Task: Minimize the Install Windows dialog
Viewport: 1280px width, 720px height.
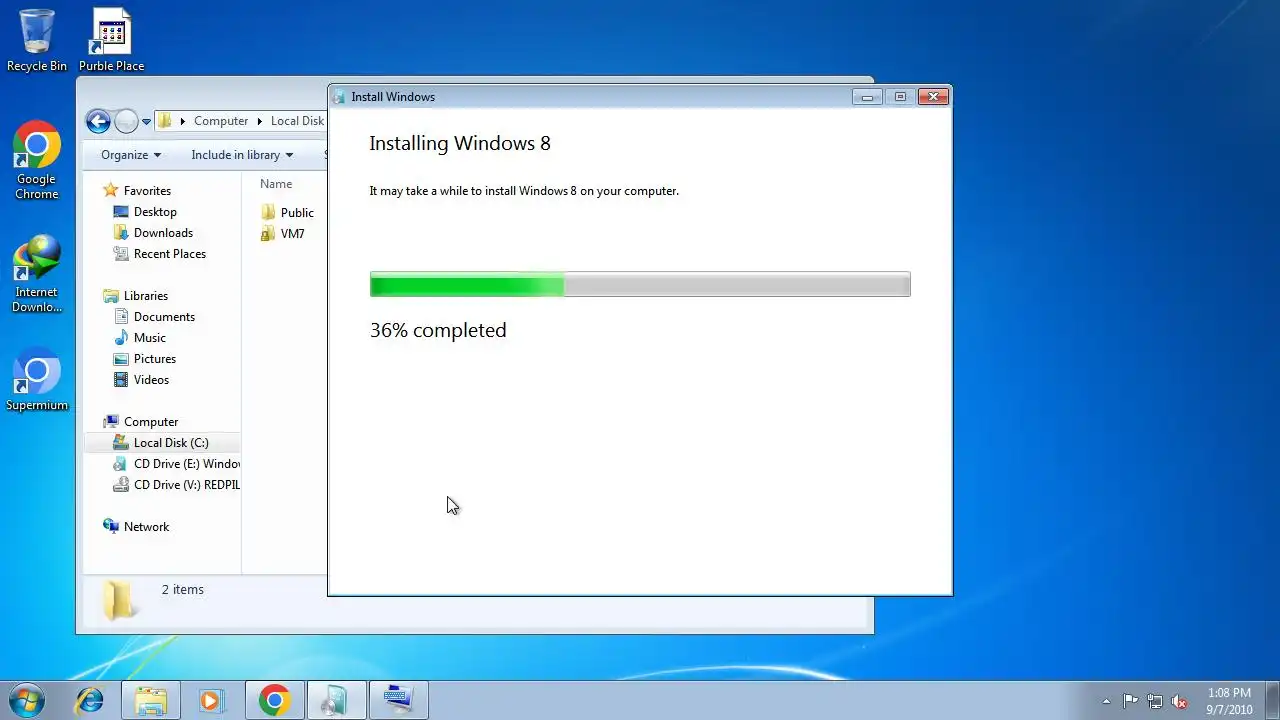Action: point(867,97)
